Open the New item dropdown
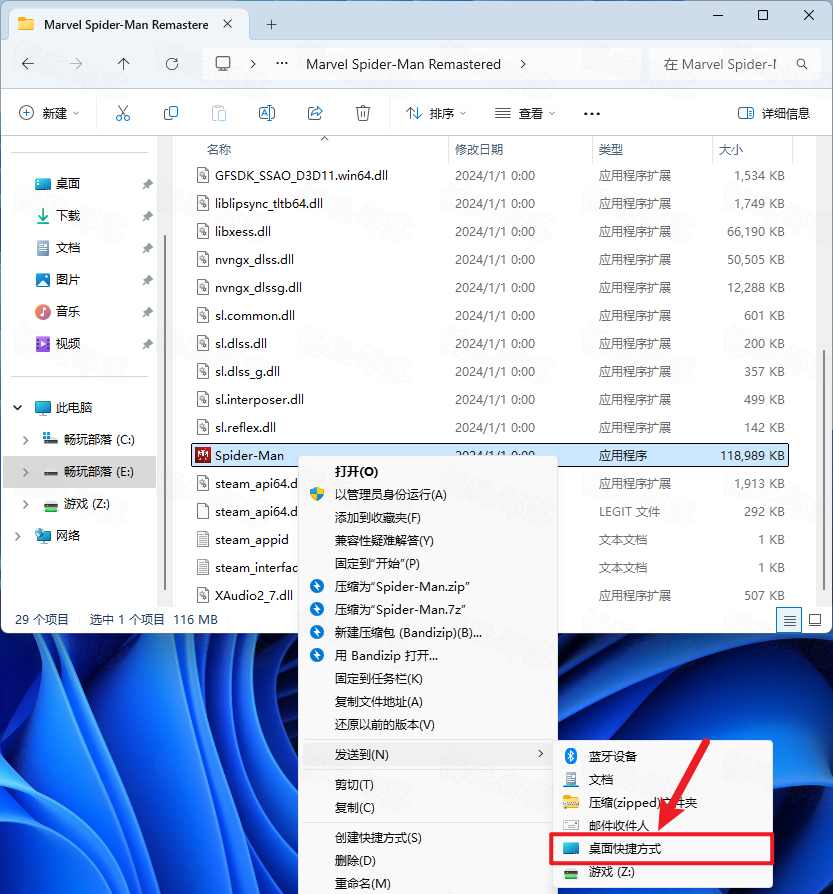This screenshot has width=833, height=894. (x=49, y=113)
